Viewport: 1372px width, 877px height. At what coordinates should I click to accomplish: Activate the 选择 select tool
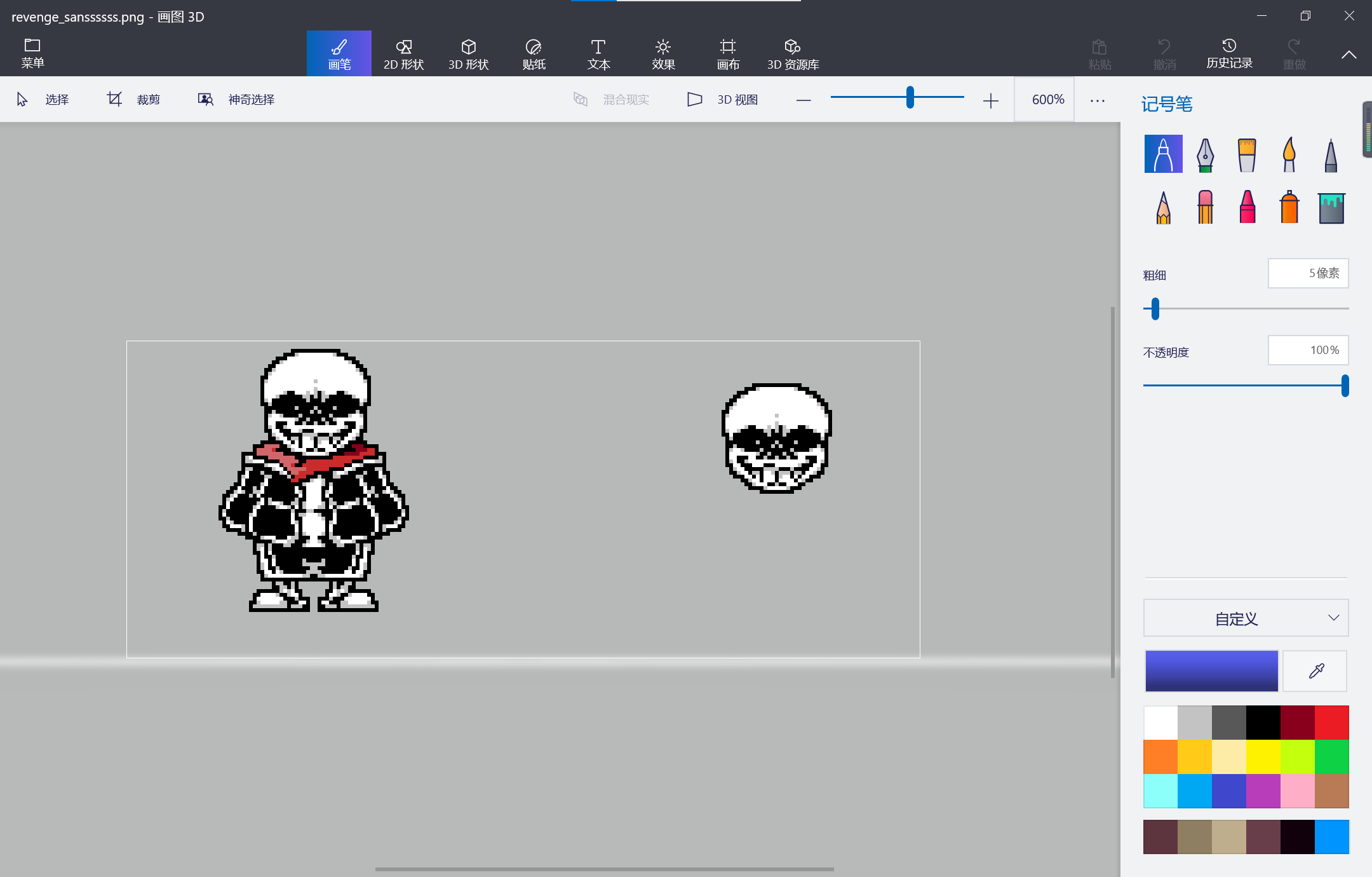tap(43, 99)
